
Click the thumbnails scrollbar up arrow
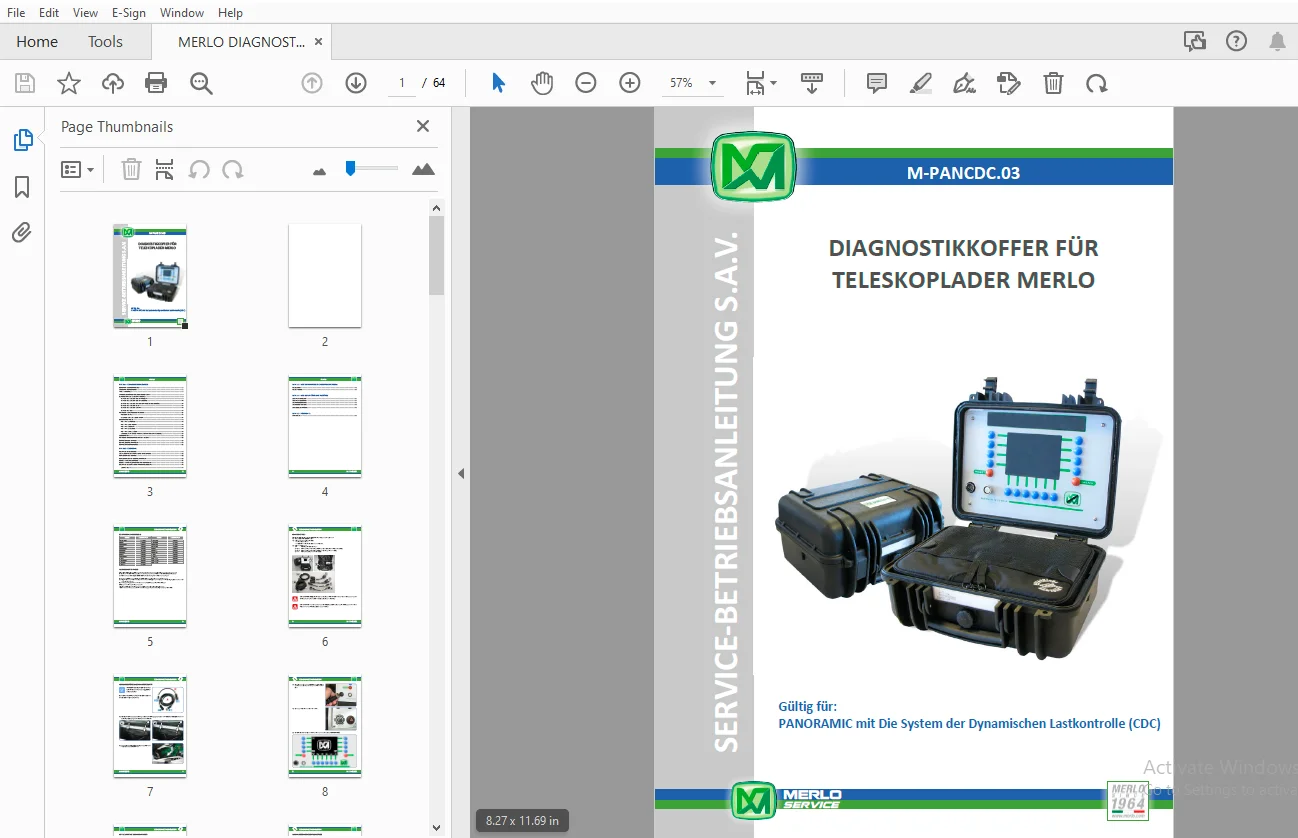(x=436, y=207)
